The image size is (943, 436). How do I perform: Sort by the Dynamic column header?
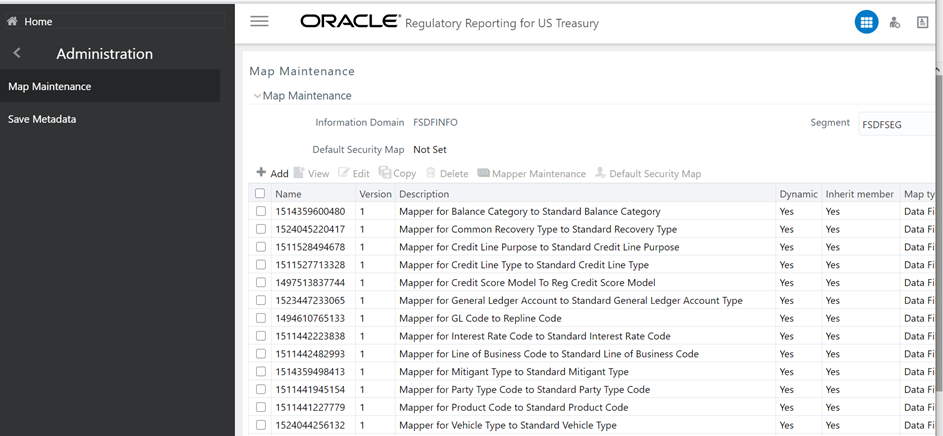799,194
